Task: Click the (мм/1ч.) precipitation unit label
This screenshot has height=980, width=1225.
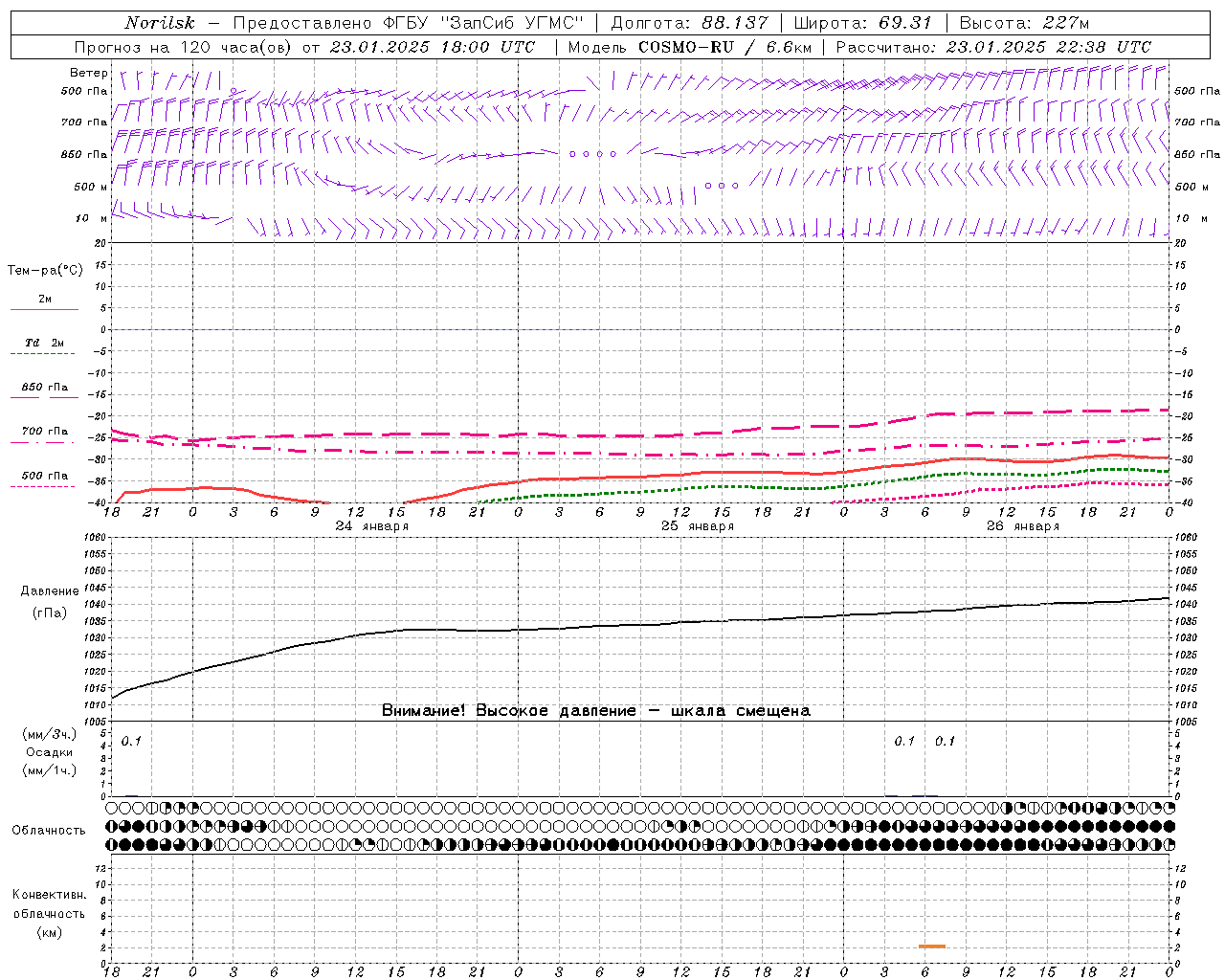Action: 49,770
